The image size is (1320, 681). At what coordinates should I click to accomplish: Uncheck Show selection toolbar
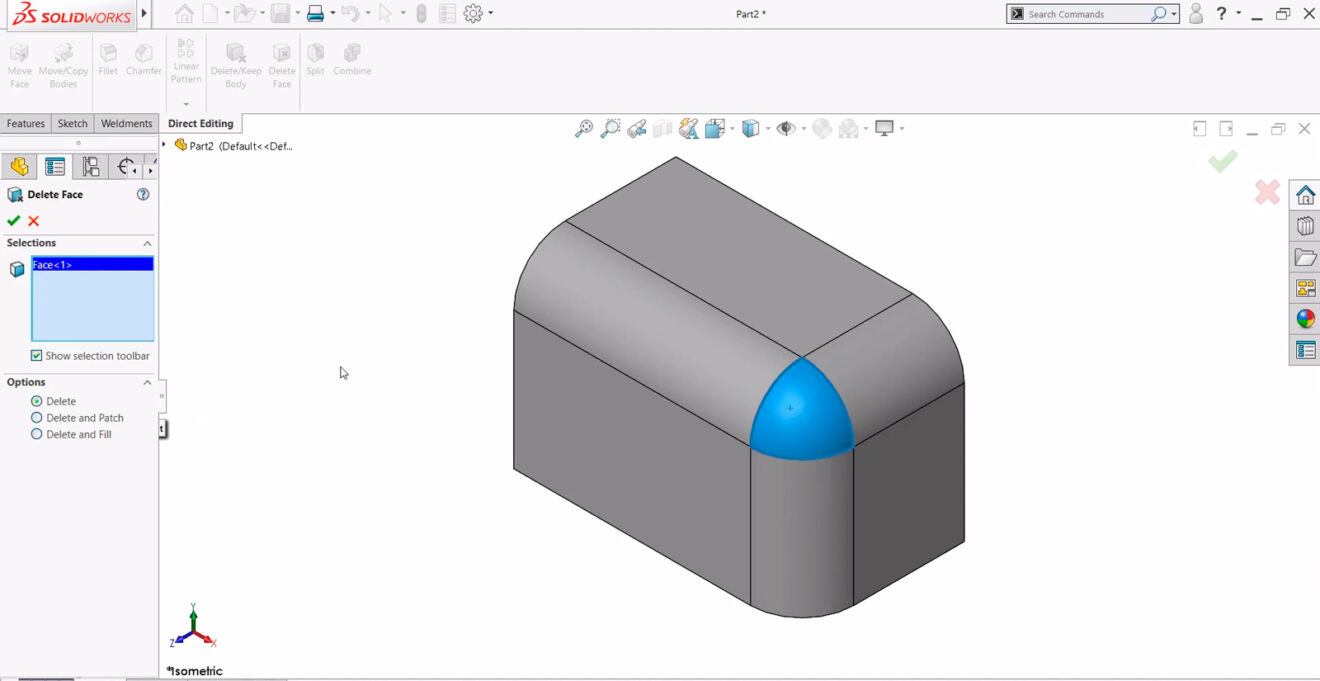[36, 355]
